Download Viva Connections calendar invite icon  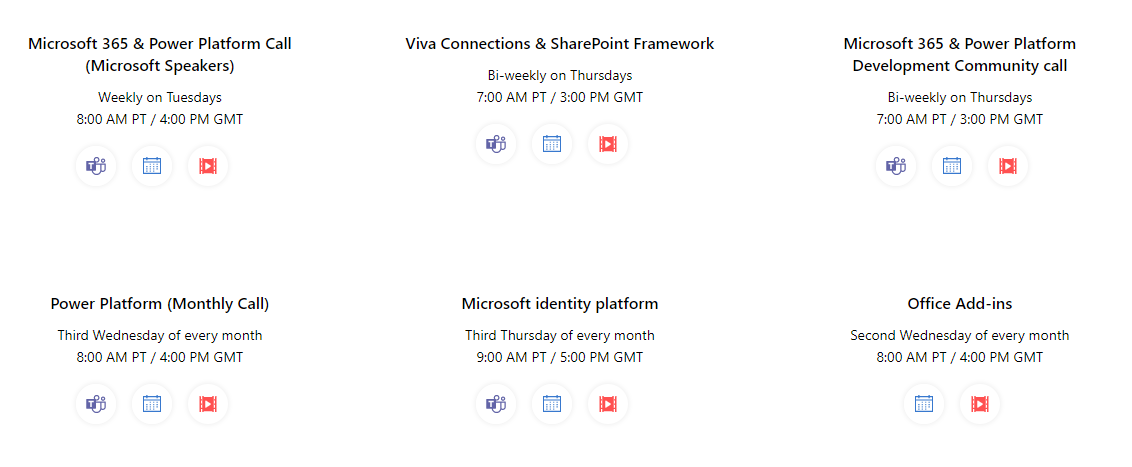[x=552, y=144]
